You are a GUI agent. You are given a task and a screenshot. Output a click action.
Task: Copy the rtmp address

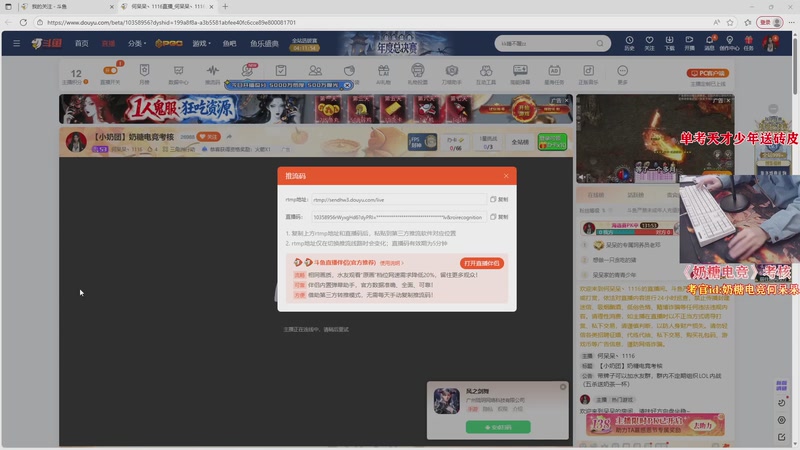(499, 199)
